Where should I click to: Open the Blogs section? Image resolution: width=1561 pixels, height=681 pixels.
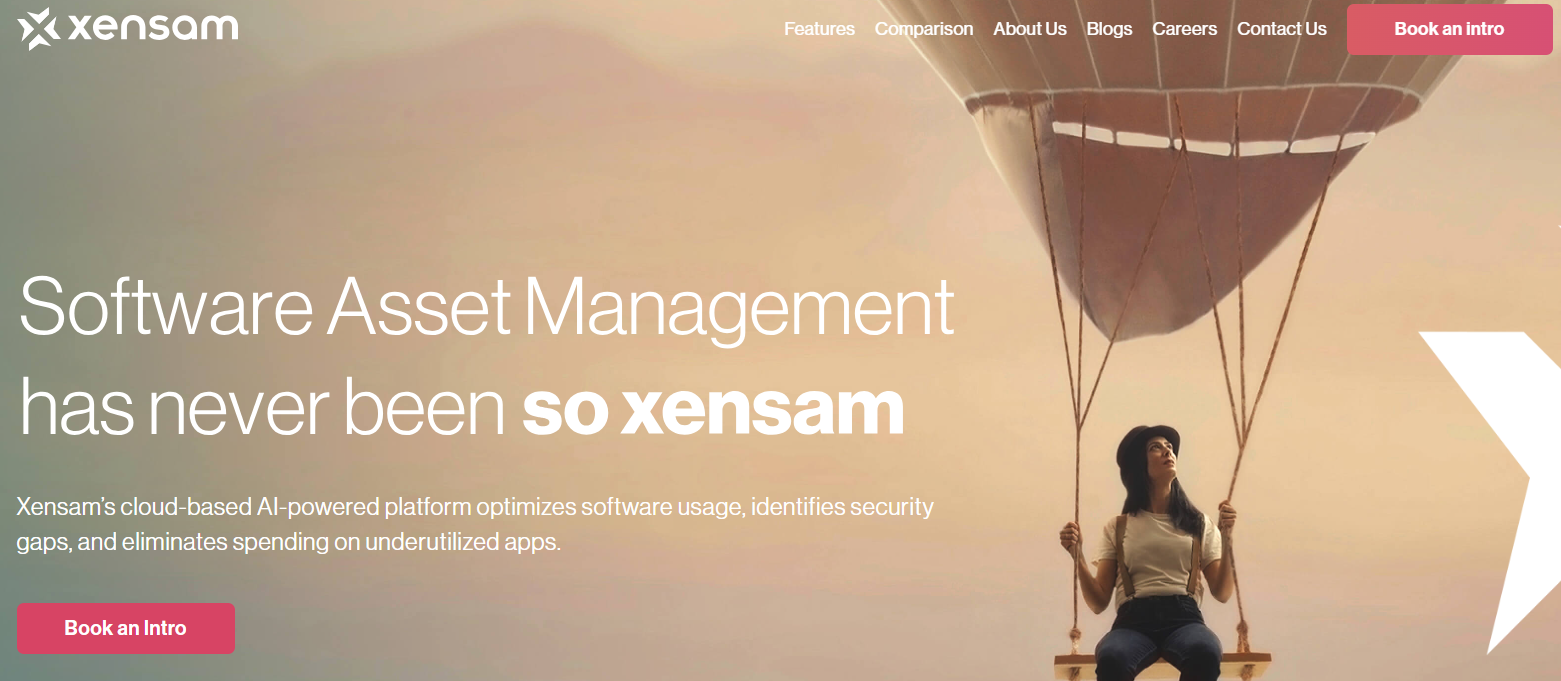[x=1109, y=29]
